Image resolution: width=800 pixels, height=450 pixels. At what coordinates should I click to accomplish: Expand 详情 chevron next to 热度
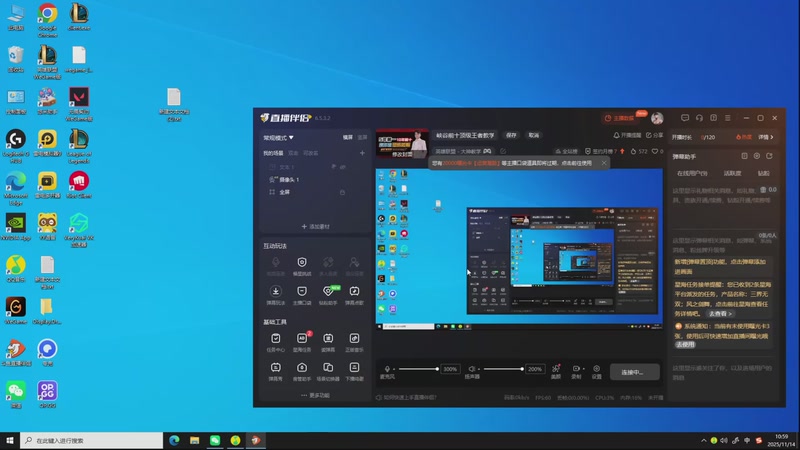[766, 137]
